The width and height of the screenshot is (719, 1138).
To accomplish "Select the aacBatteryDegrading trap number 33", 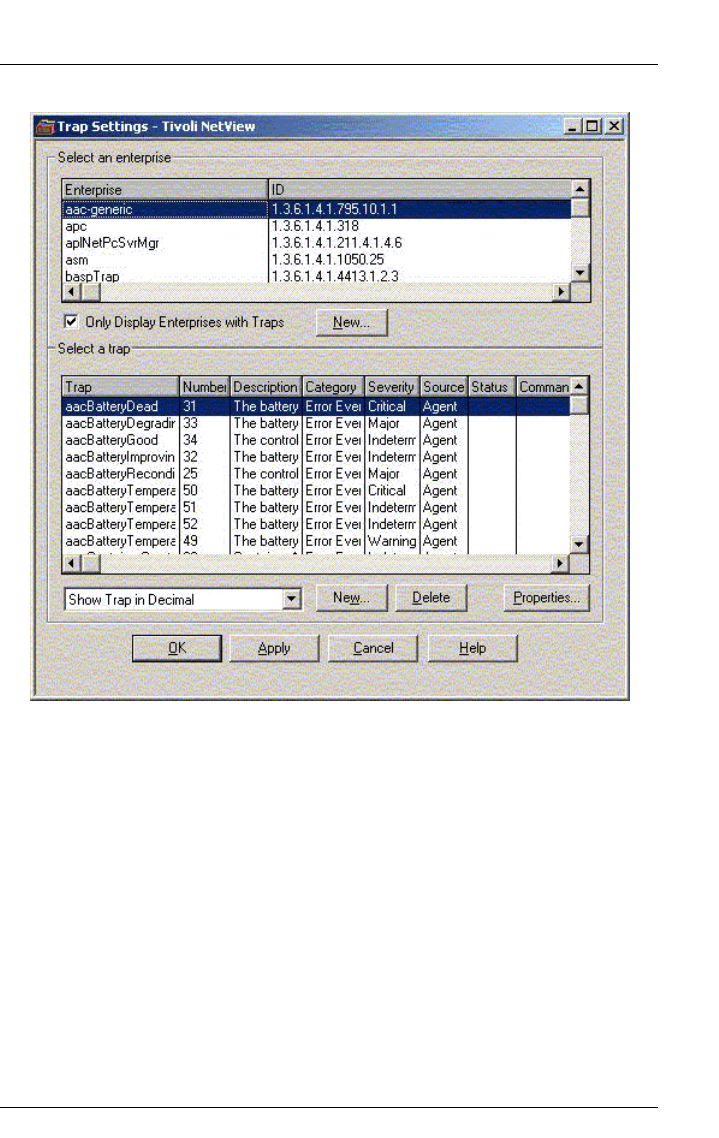I will (317, 423).
